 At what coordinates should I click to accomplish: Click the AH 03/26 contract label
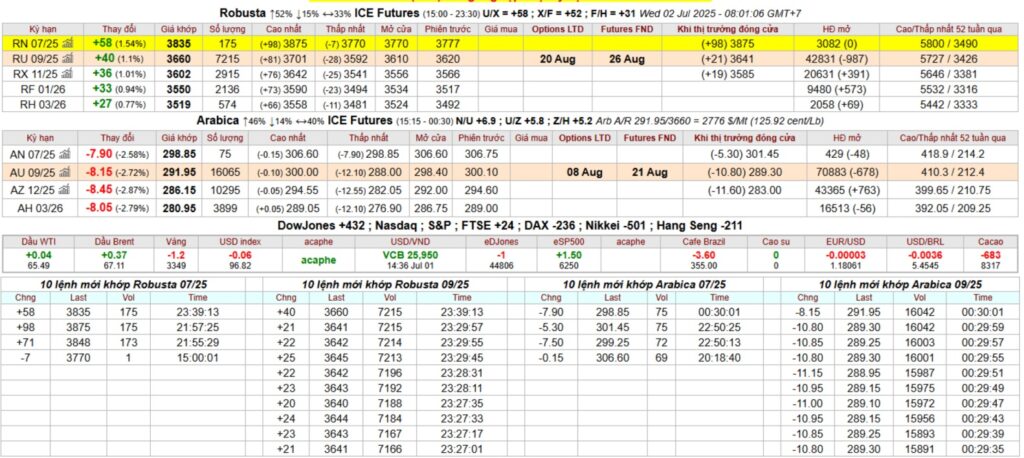[40, 206]
